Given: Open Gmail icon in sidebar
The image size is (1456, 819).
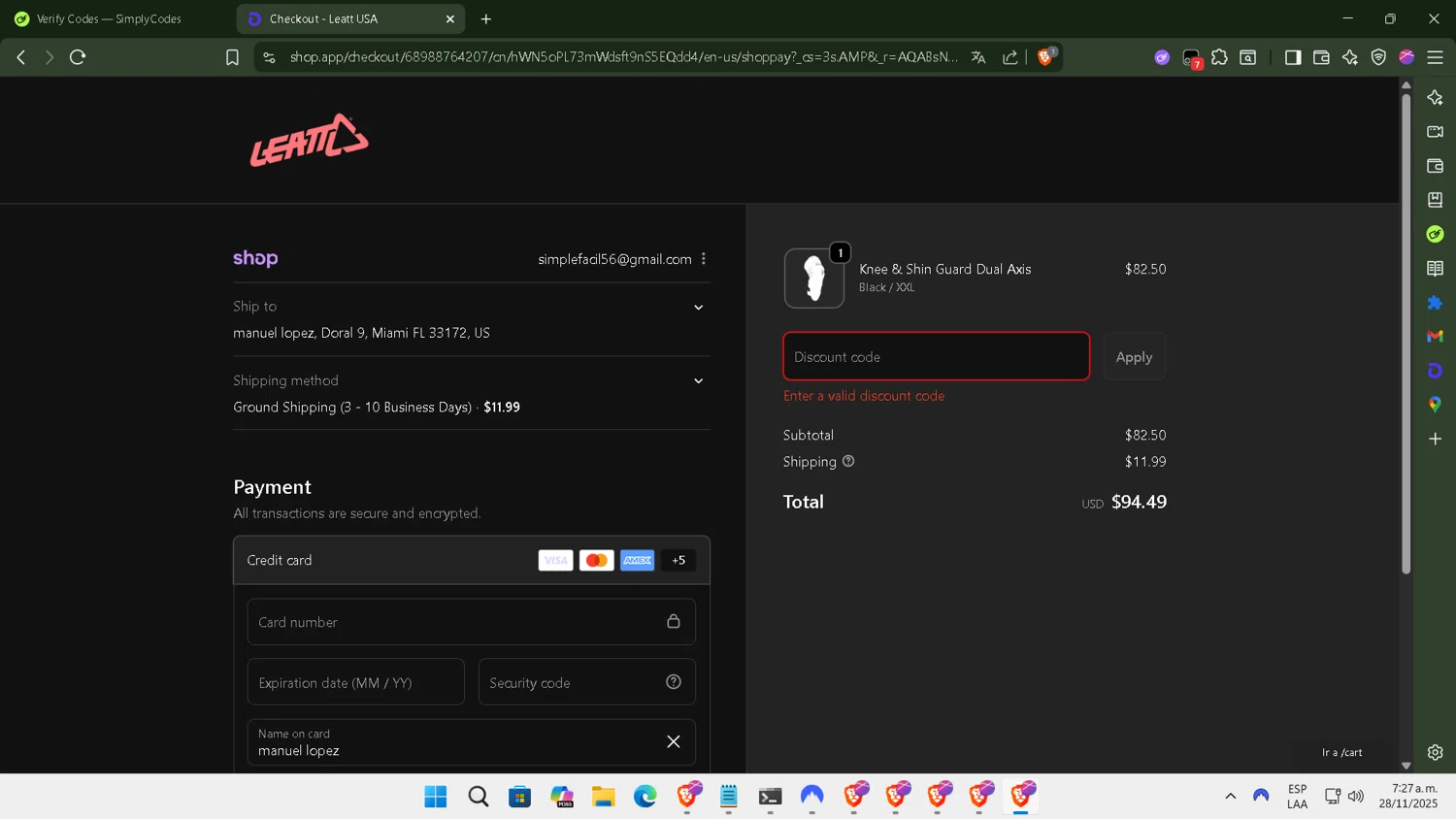Looking at the screenshot, I should (x=1435, y=336).
